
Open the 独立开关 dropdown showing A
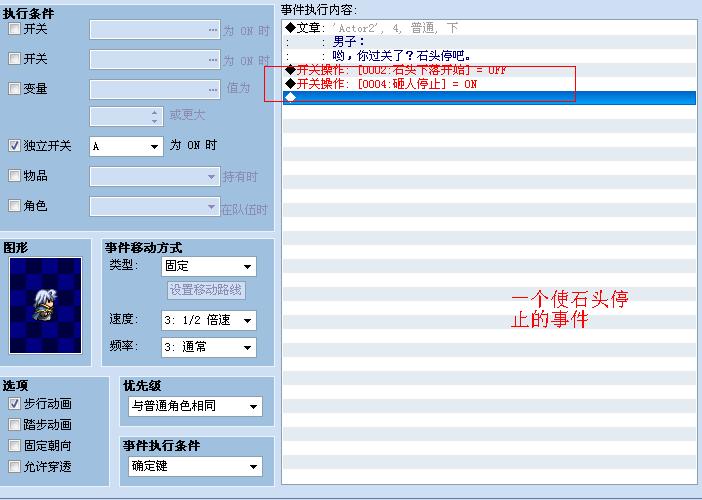(126, 146)
